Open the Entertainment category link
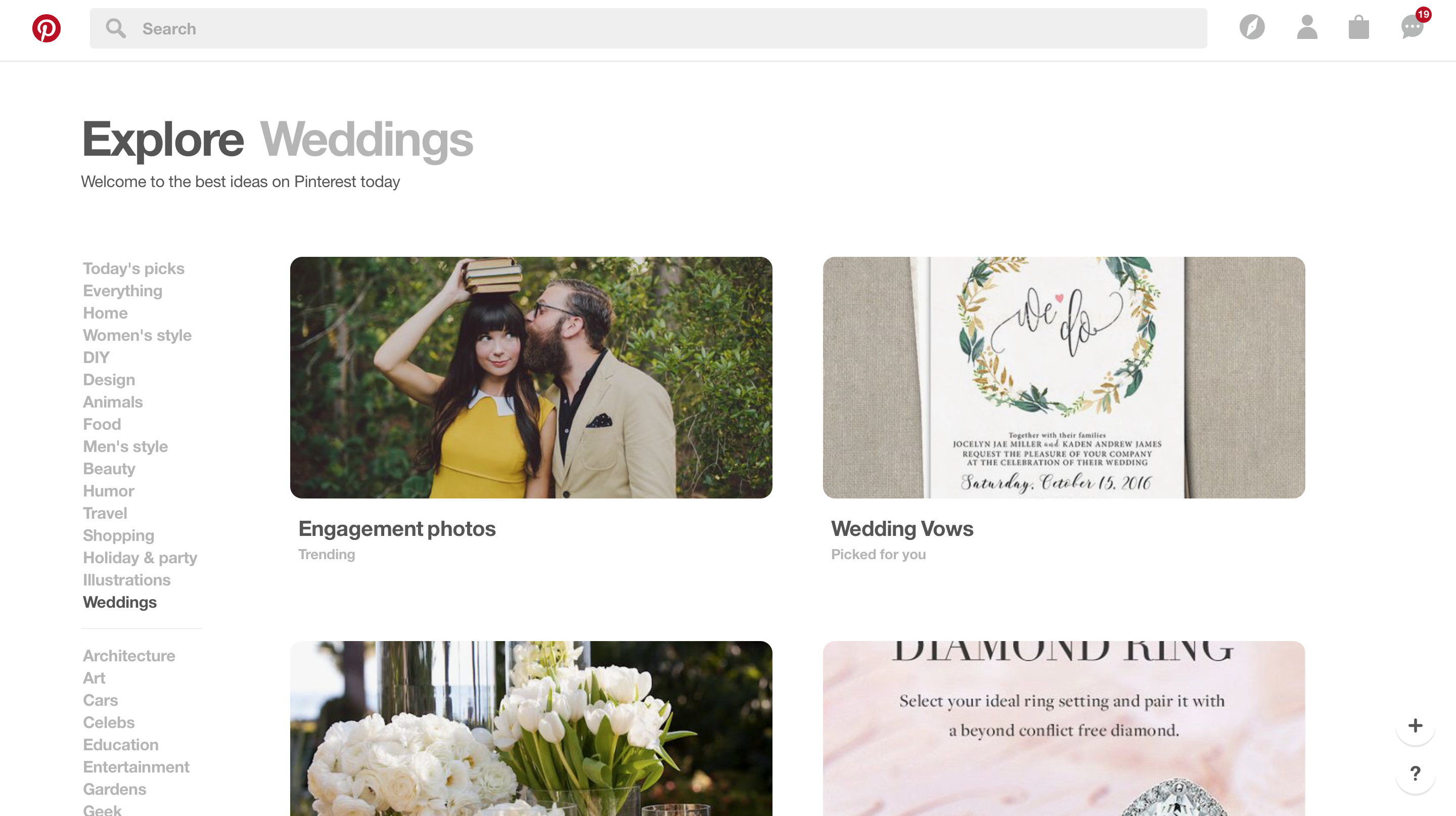1456x816 pixels. click(x=136, y=767)
